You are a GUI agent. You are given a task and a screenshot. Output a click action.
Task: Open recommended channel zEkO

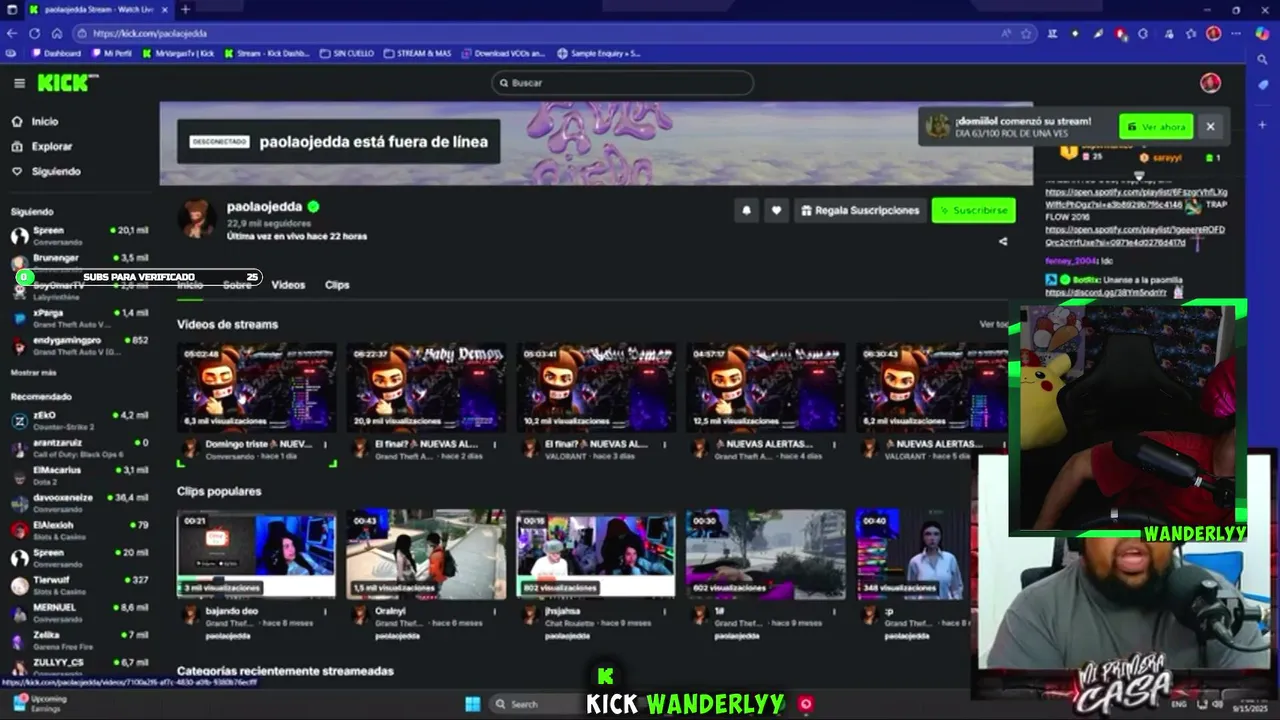(x=80, y=420)
